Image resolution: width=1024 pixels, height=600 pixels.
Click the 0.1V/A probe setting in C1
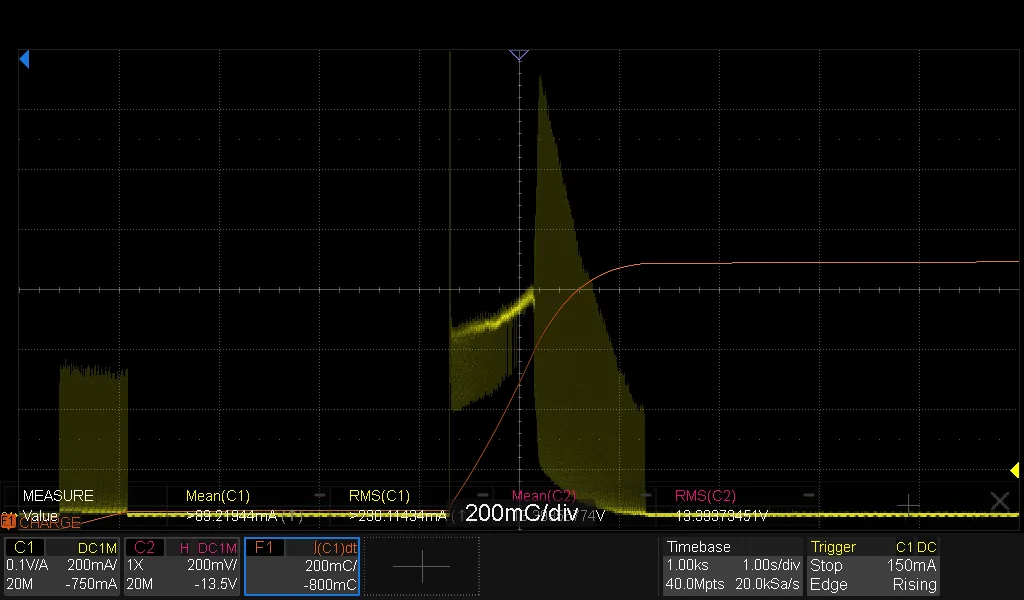pos(27,565)
